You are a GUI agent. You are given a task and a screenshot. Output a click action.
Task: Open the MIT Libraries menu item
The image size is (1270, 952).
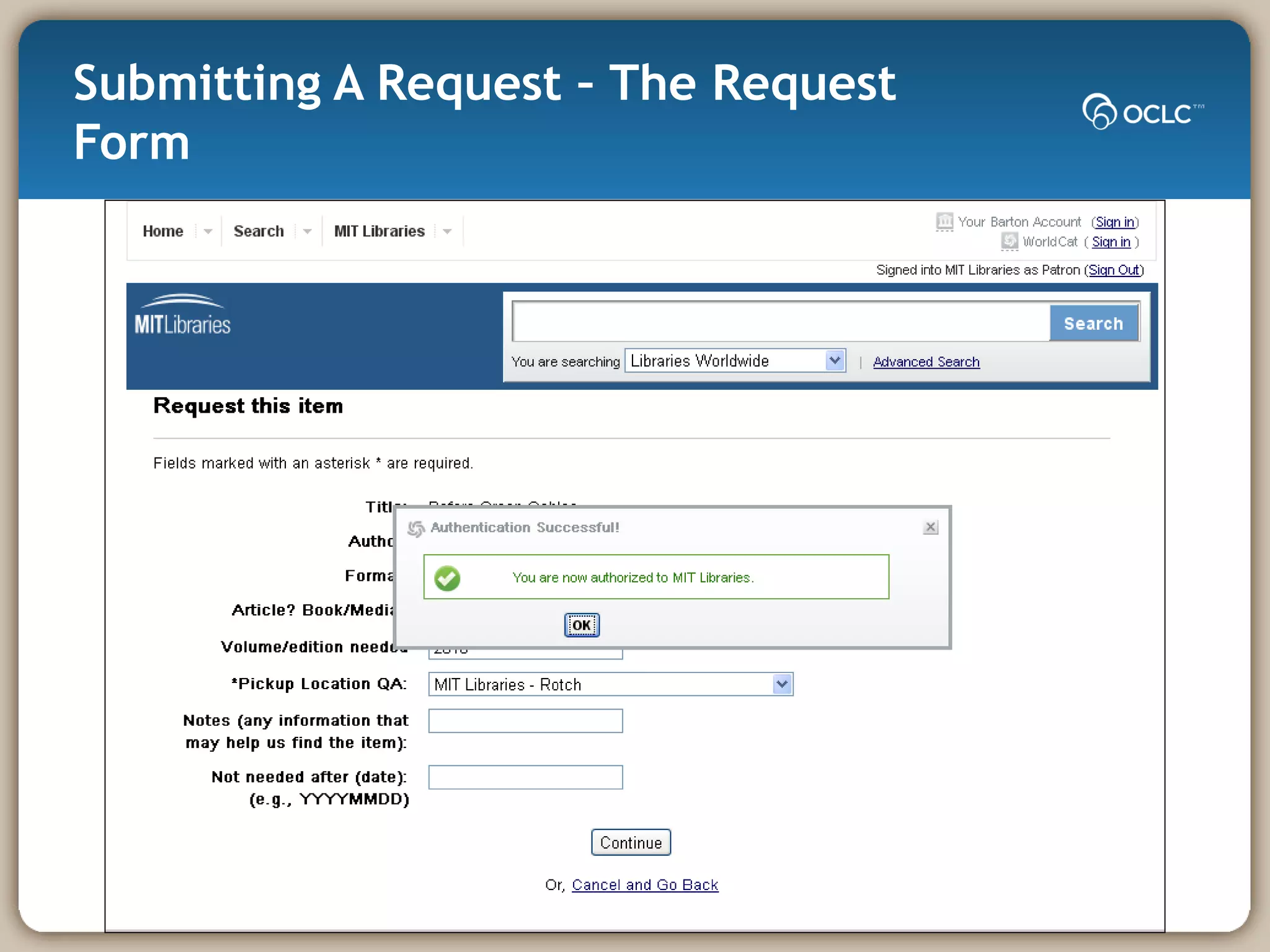coord(380,231)
